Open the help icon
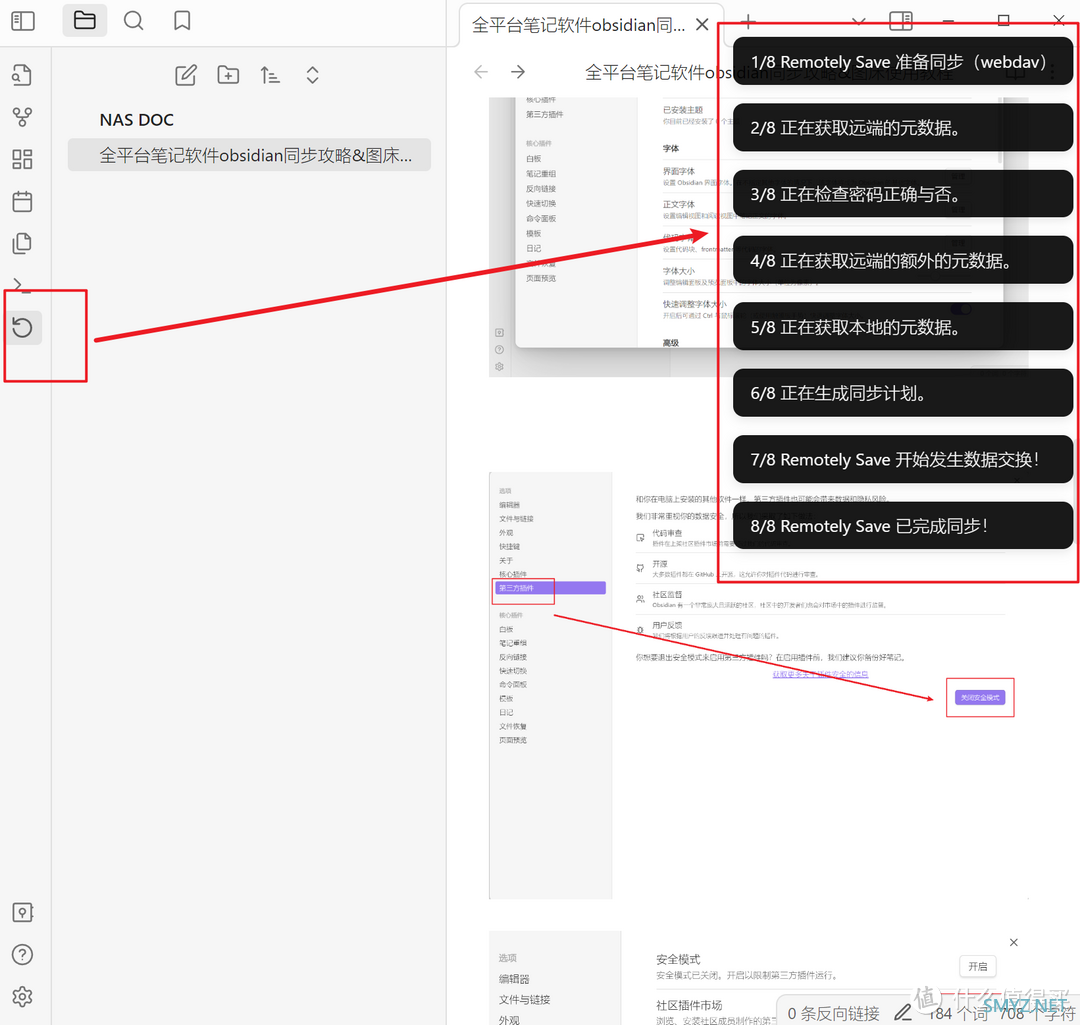The height and width of the screenshot is (1025, 1080). tap(22, 955)
